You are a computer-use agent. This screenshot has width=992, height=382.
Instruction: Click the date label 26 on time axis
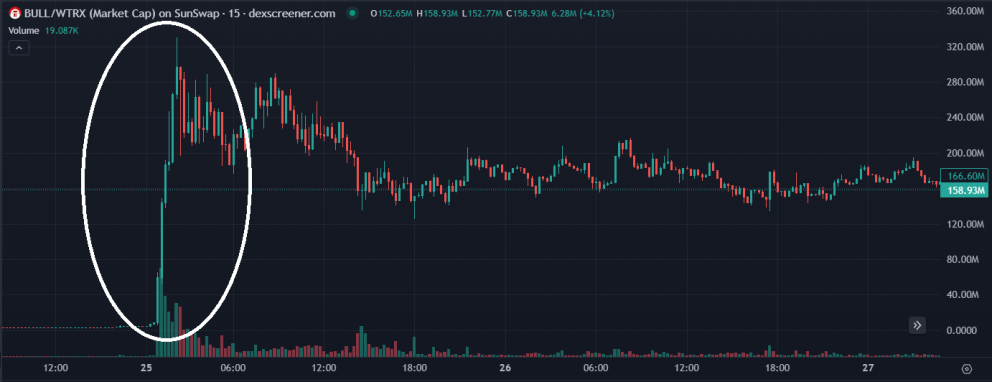[505, 368]
